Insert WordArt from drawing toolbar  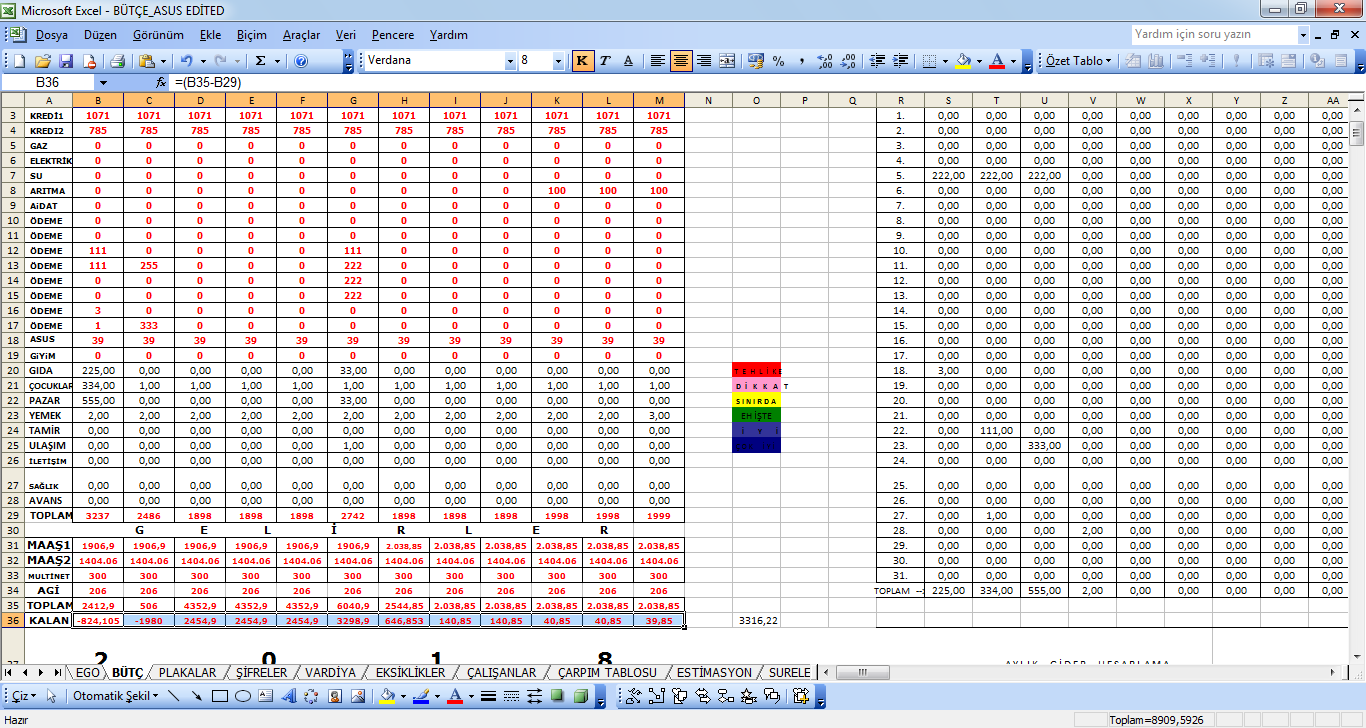click(288, 695)
